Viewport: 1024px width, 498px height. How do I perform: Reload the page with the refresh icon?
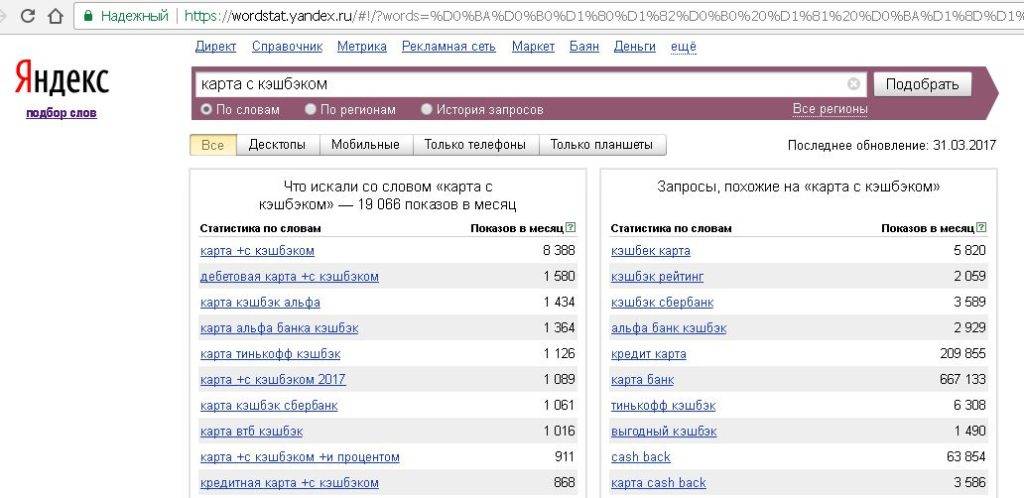coord(29,16)
